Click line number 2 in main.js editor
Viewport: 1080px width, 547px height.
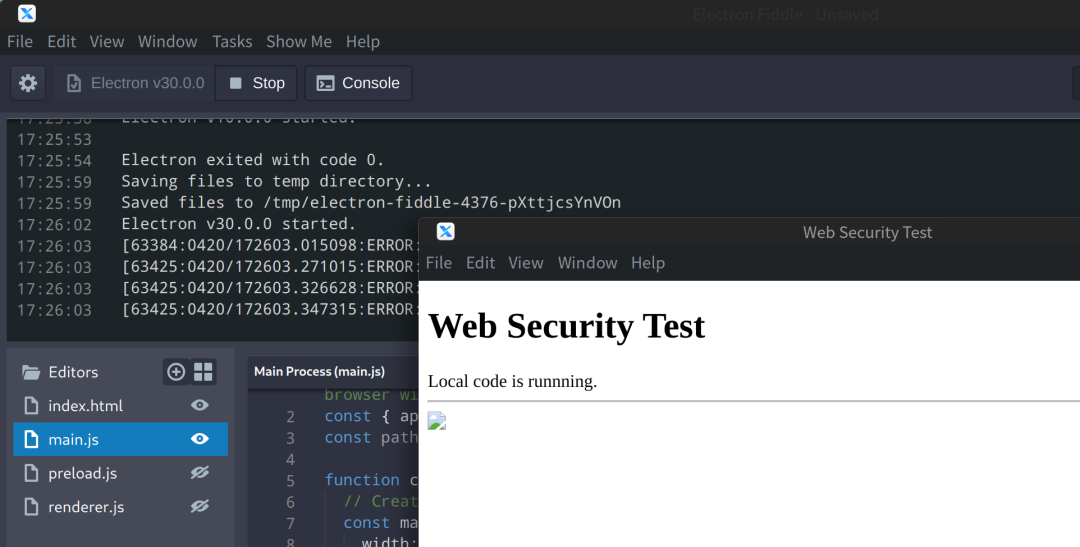(x=290, y=417)
